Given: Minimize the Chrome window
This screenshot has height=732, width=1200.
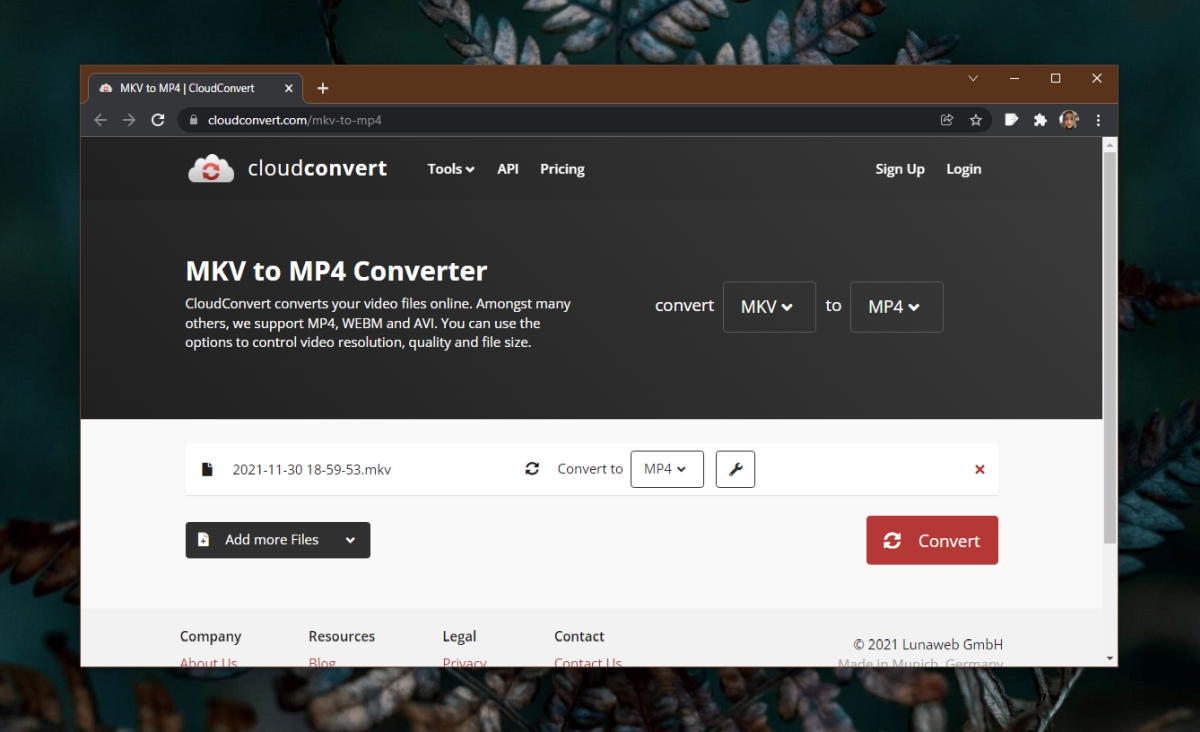Looking at the screenshot, I should 1015,78.
